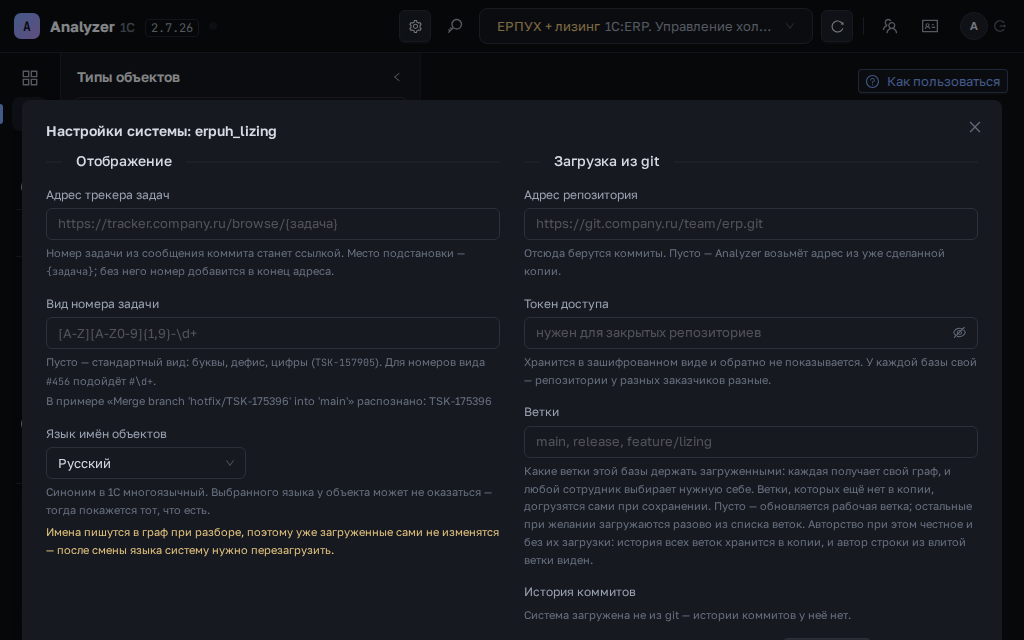Open the Как пользоваться help button
The width and height of the screenshot is (1024, 640).
(x=933, y=82)
